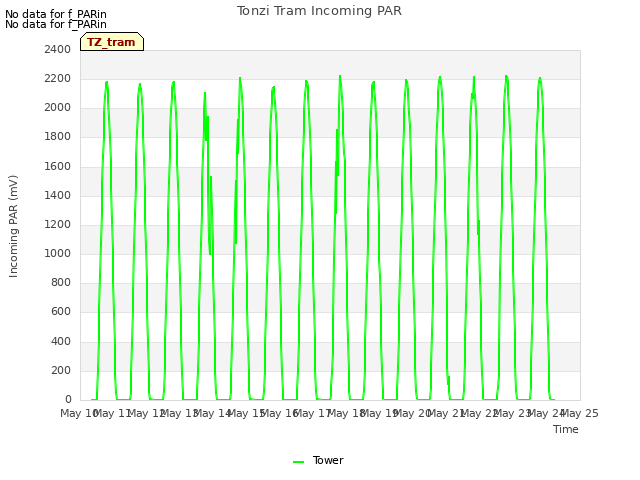The width and height of the screenshot is (640, 480).
Task: Click the 2400 y-axis tick label
Action: tap(58, 49)
